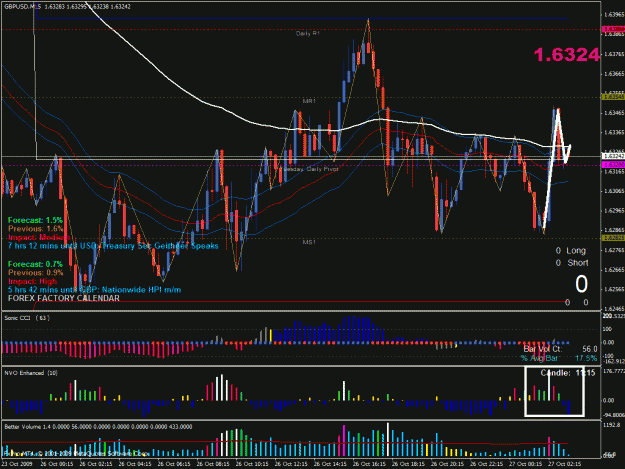
Task: Click the Forecast: 0.7% news line
Action: [35, 264]
